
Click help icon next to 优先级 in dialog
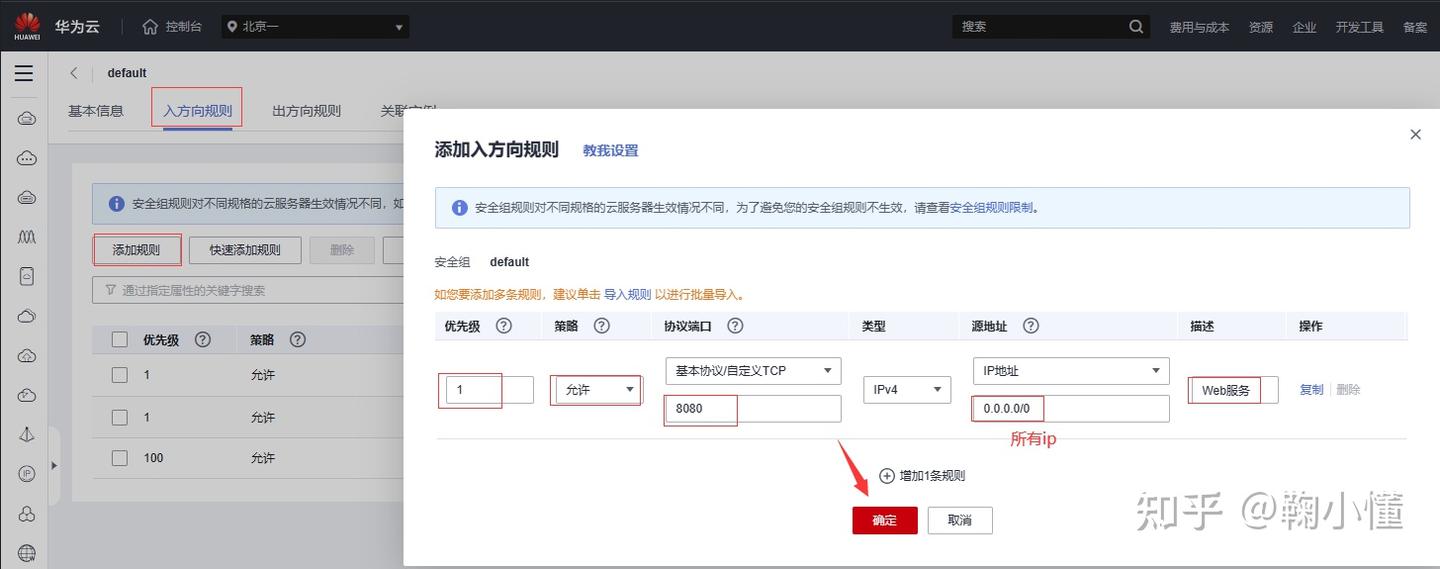(x=504, y=326)
